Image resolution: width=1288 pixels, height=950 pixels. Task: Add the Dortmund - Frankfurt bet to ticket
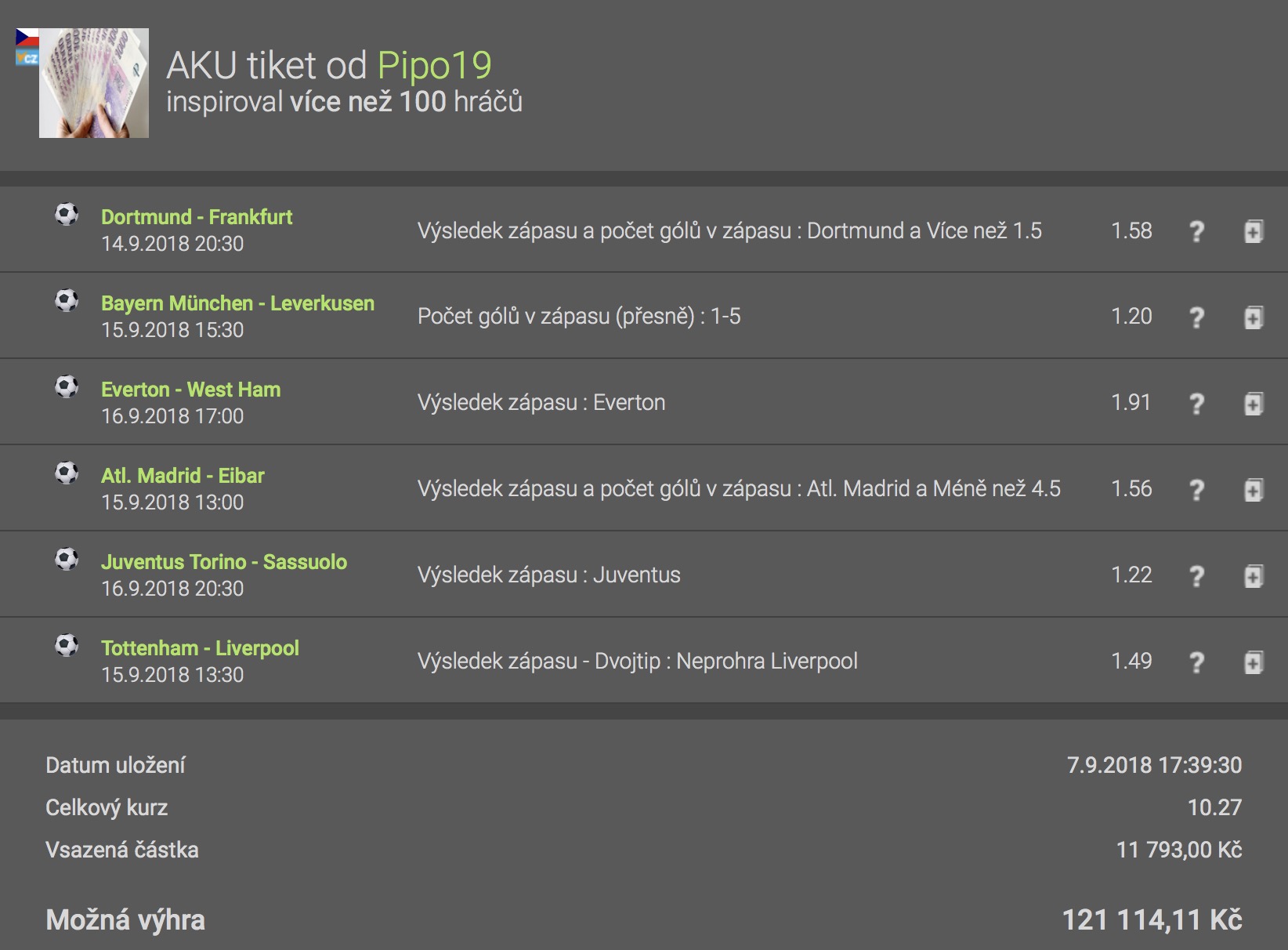[1254, 231]
